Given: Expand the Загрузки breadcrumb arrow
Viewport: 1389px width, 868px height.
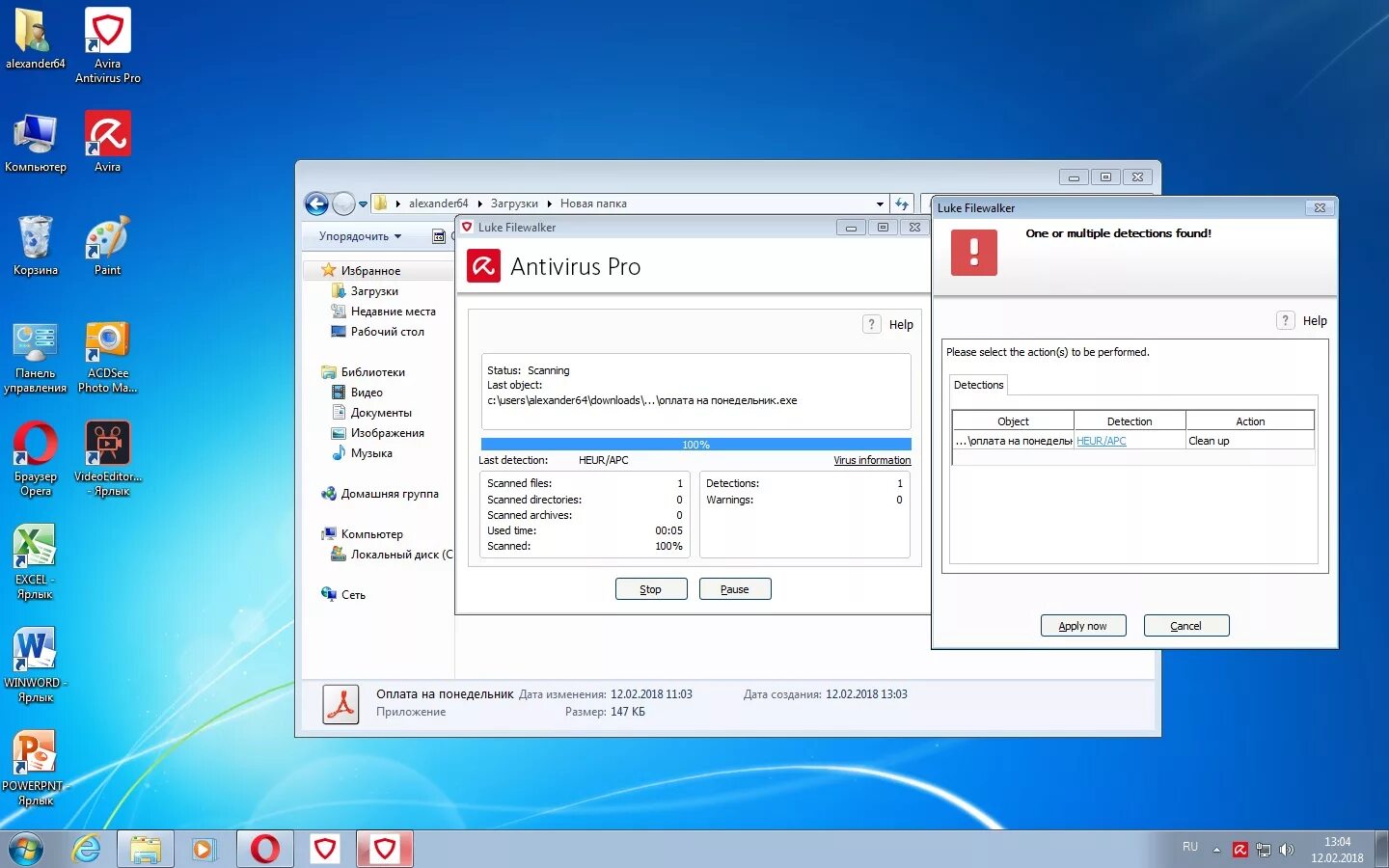Looking at the screenshot, I should coord(549,203).
